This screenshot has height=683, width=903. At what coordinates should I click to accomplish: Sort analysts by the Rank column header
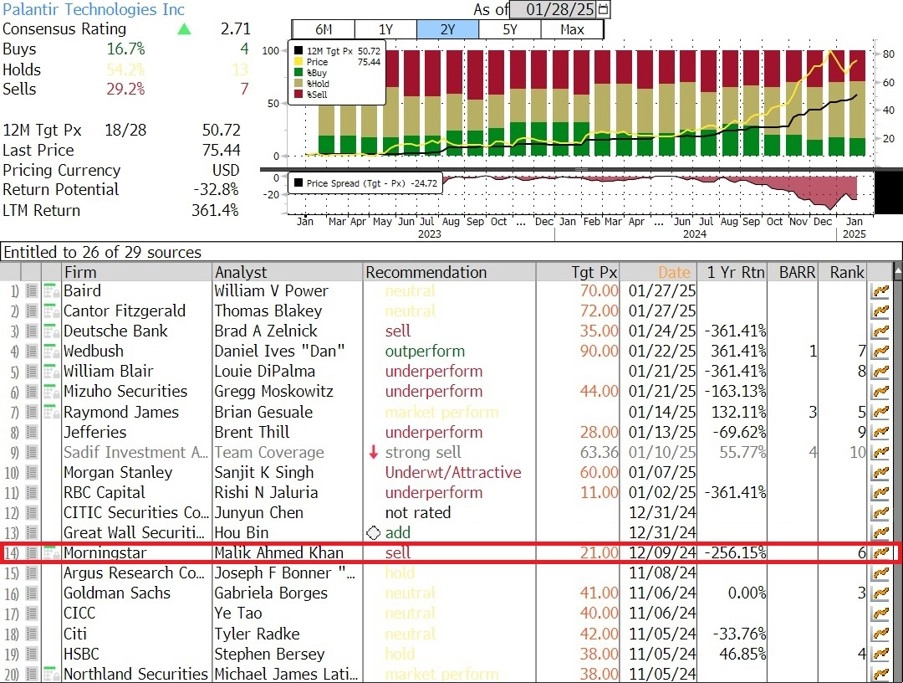point(847,272)
